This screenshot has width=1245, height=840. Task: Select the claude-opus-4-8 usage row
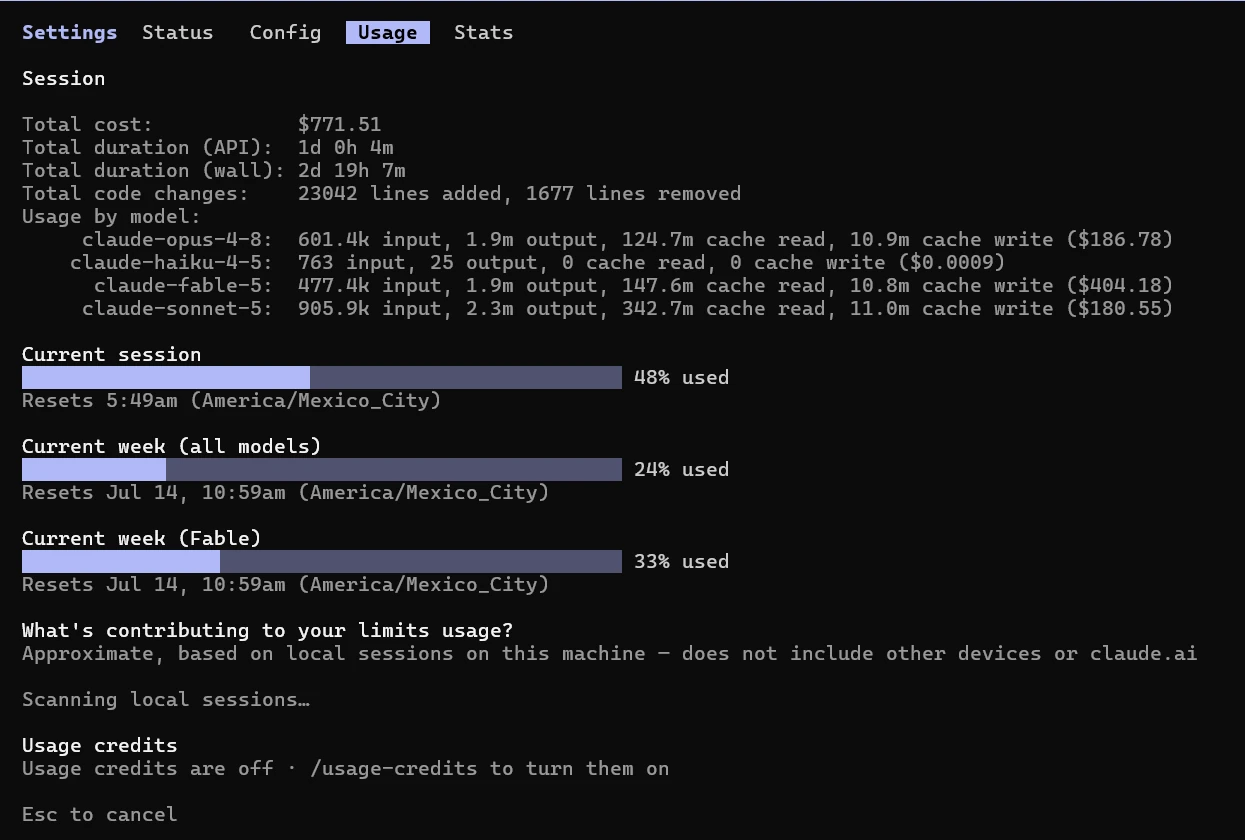(627, 239)
